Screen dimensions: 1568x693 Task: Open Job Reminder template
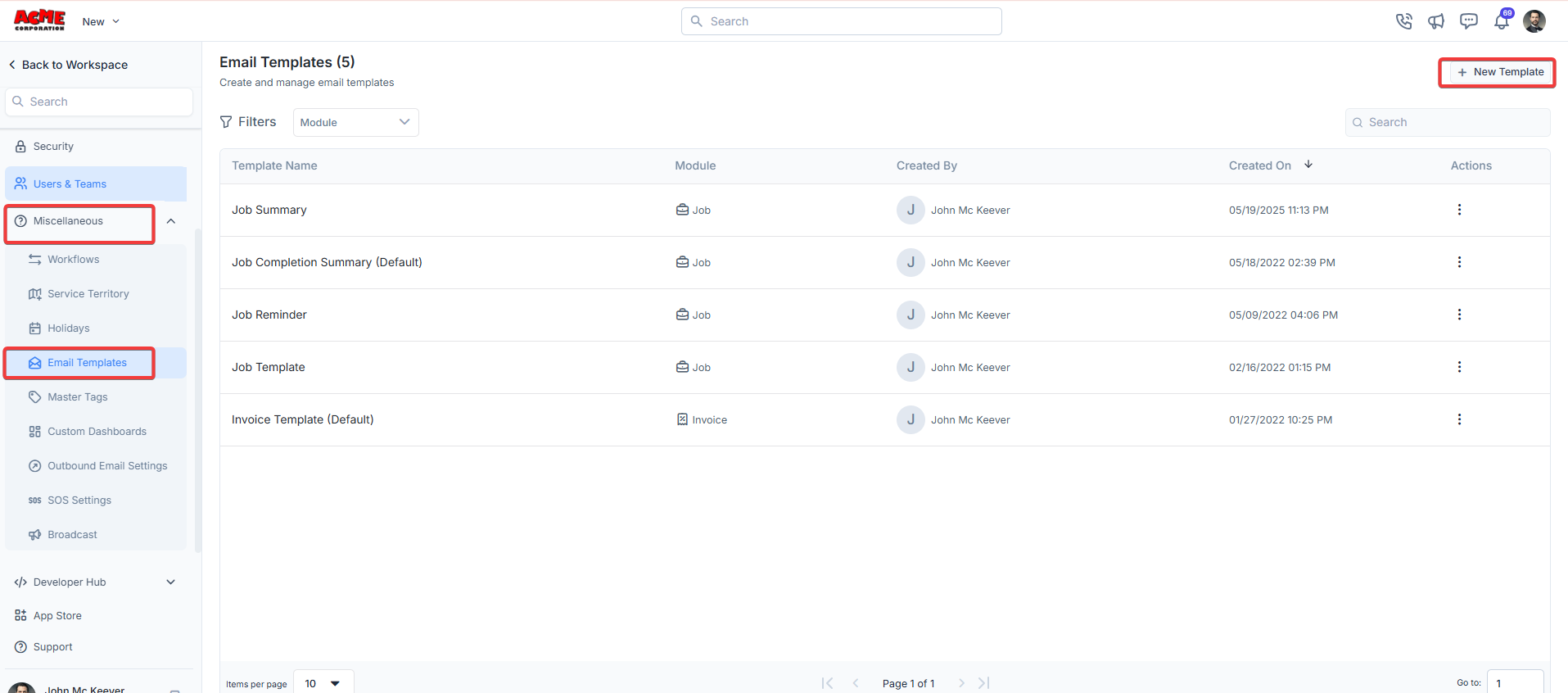click(x=269, y=315)
